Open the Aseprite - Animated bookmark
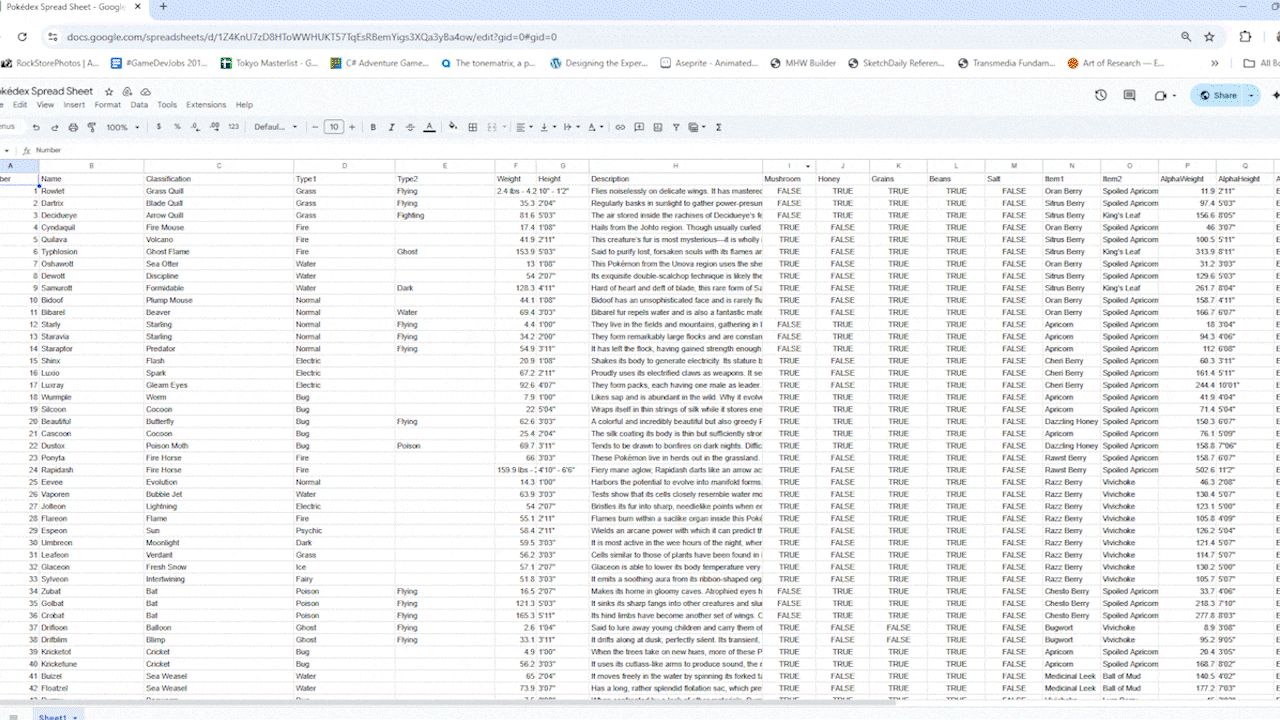 pos(709,63)
